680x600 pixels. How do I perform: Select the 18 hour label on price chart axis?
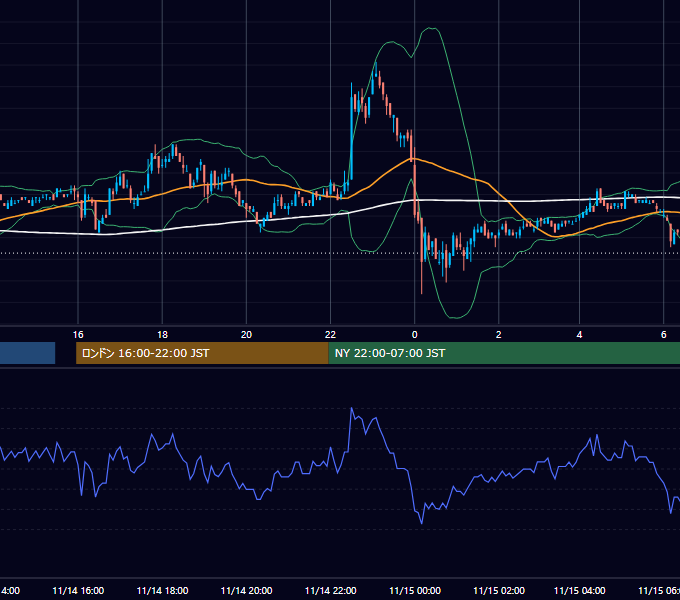(162, 335)
